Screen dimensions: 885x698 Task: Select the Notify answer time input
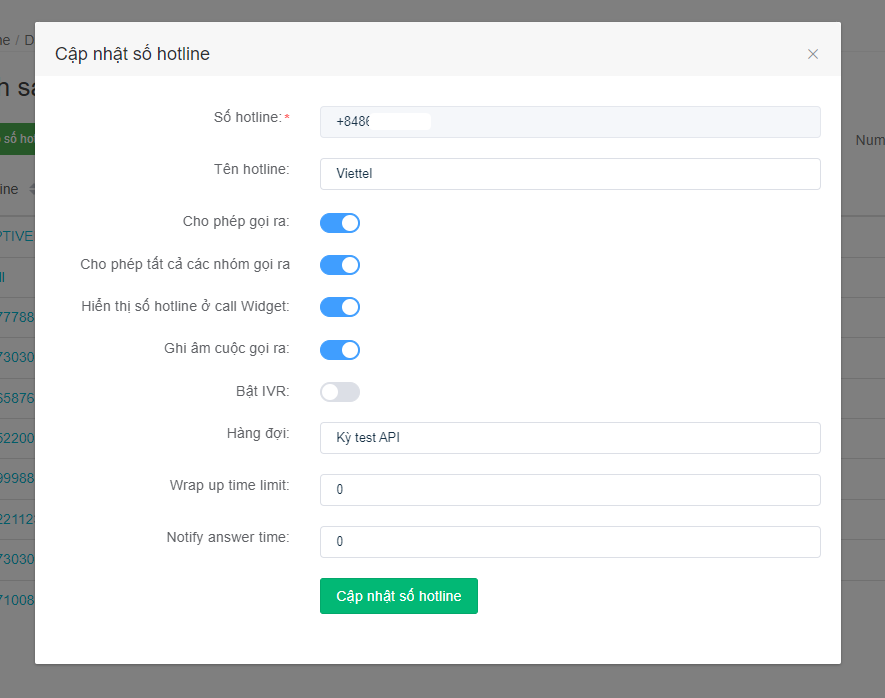(570, 542)
